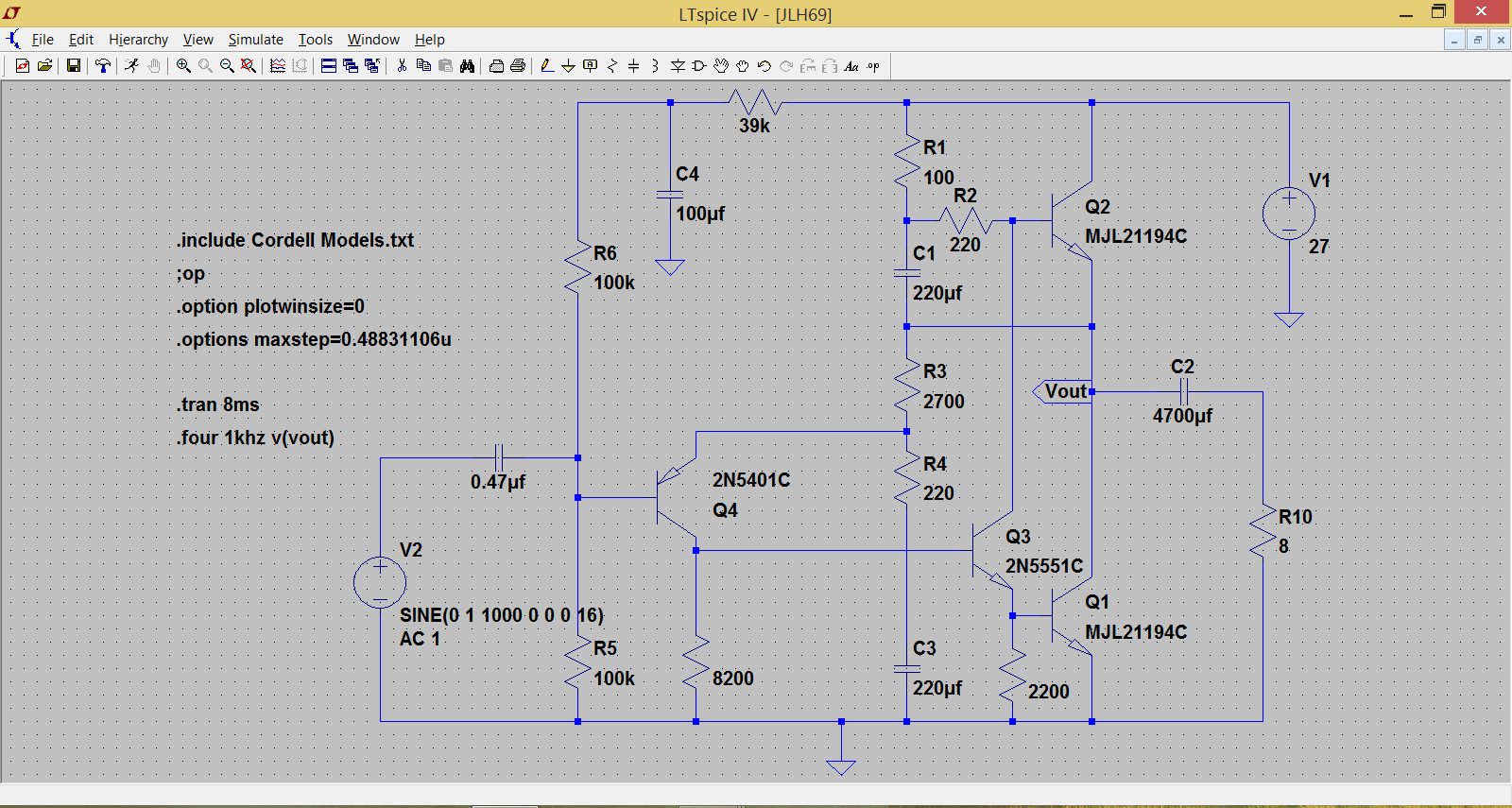Select the Ground symbol tool
1512x808 pixels.
click(568, 65)
